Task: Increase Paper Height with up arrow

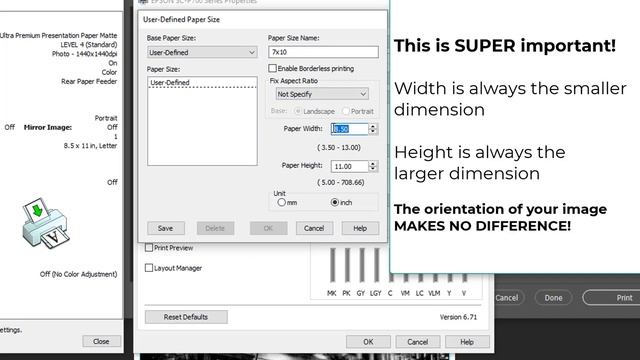Action: pos(373,163)
